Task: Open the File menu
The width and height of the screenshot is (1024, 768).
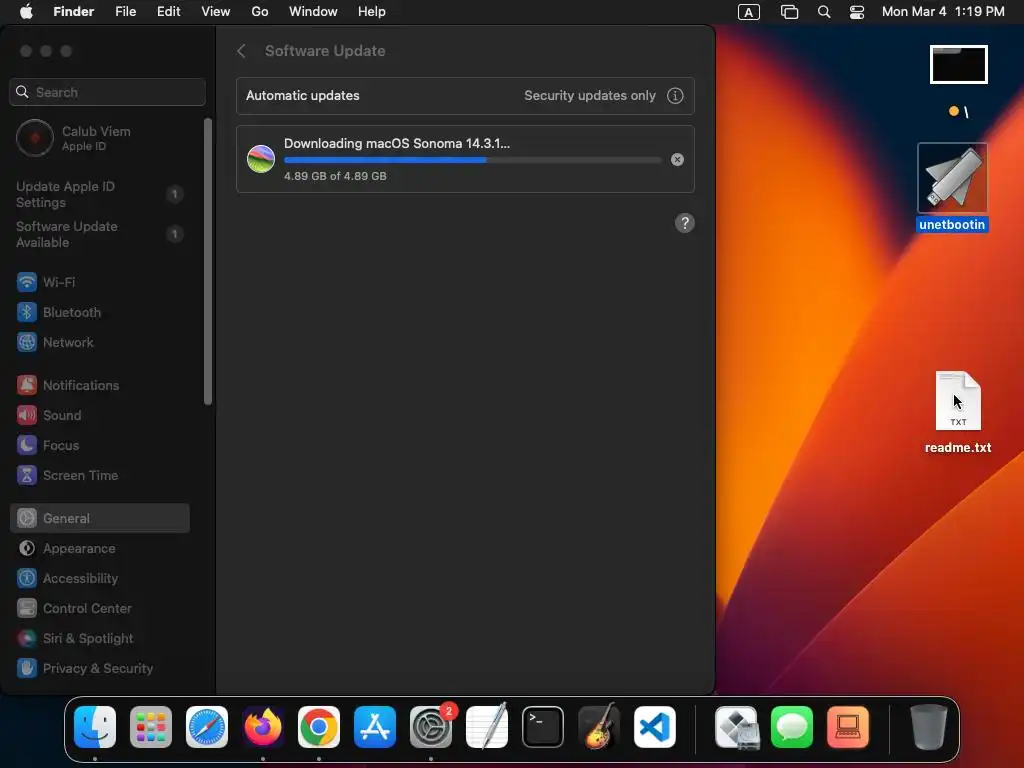Action: pos(125,12)
